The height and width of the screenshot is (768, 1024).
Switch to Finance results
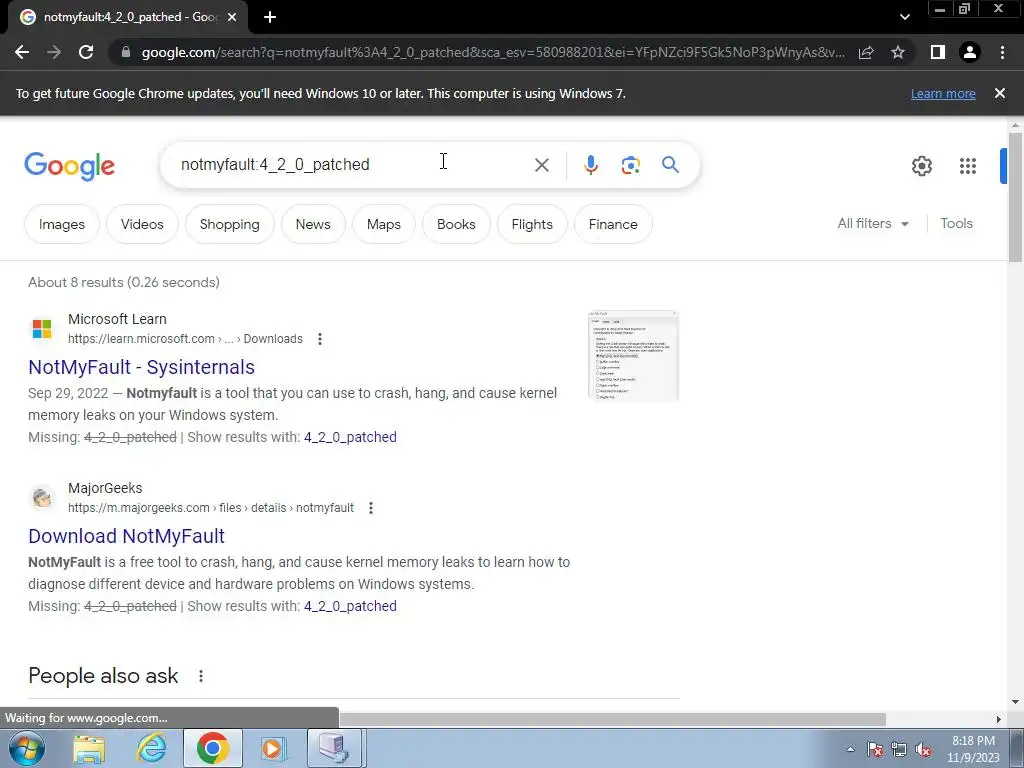pos(613,224)
